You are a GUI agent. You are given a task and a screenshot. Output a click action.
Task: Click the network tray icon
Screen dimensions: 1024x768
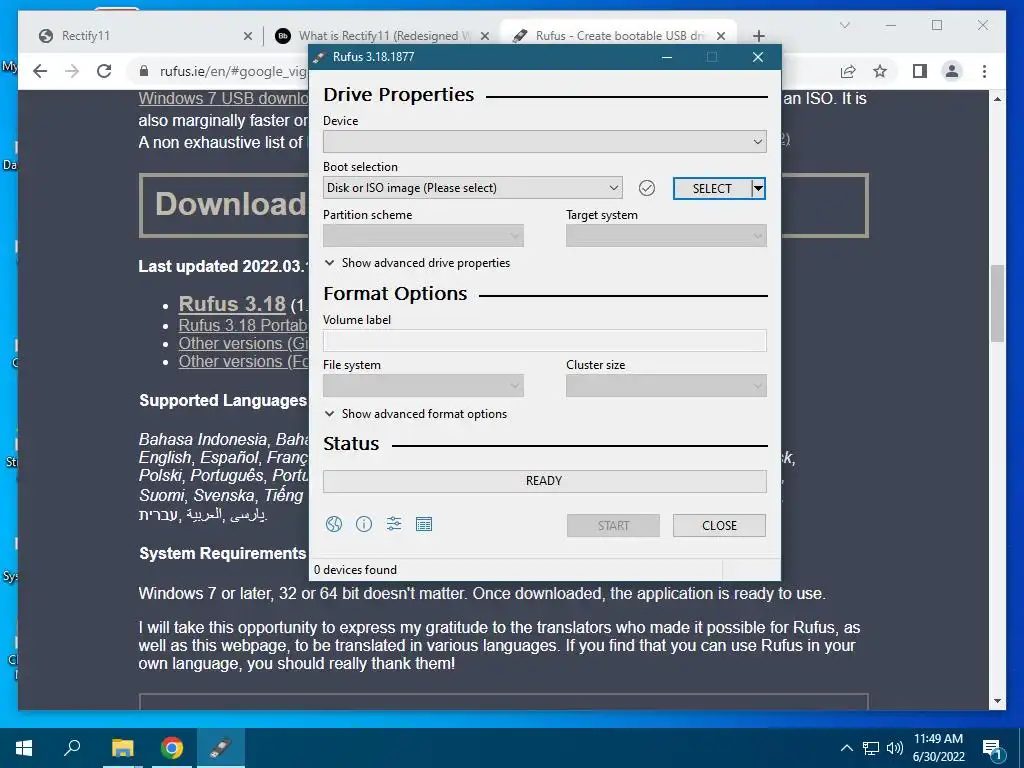[871, 748]
